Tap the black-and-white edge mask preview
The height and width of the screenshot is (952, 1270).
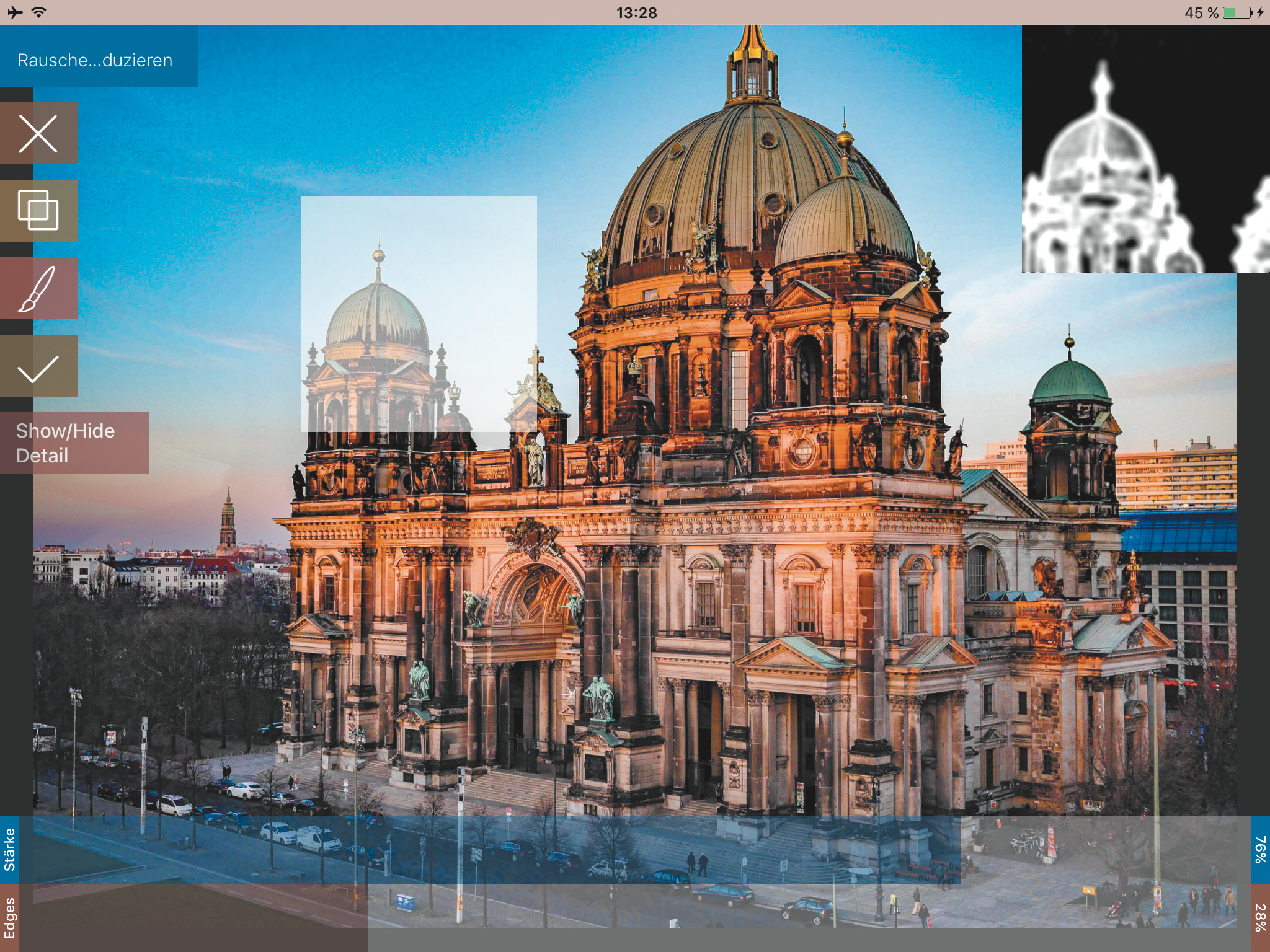click(x=1145, y=149)
